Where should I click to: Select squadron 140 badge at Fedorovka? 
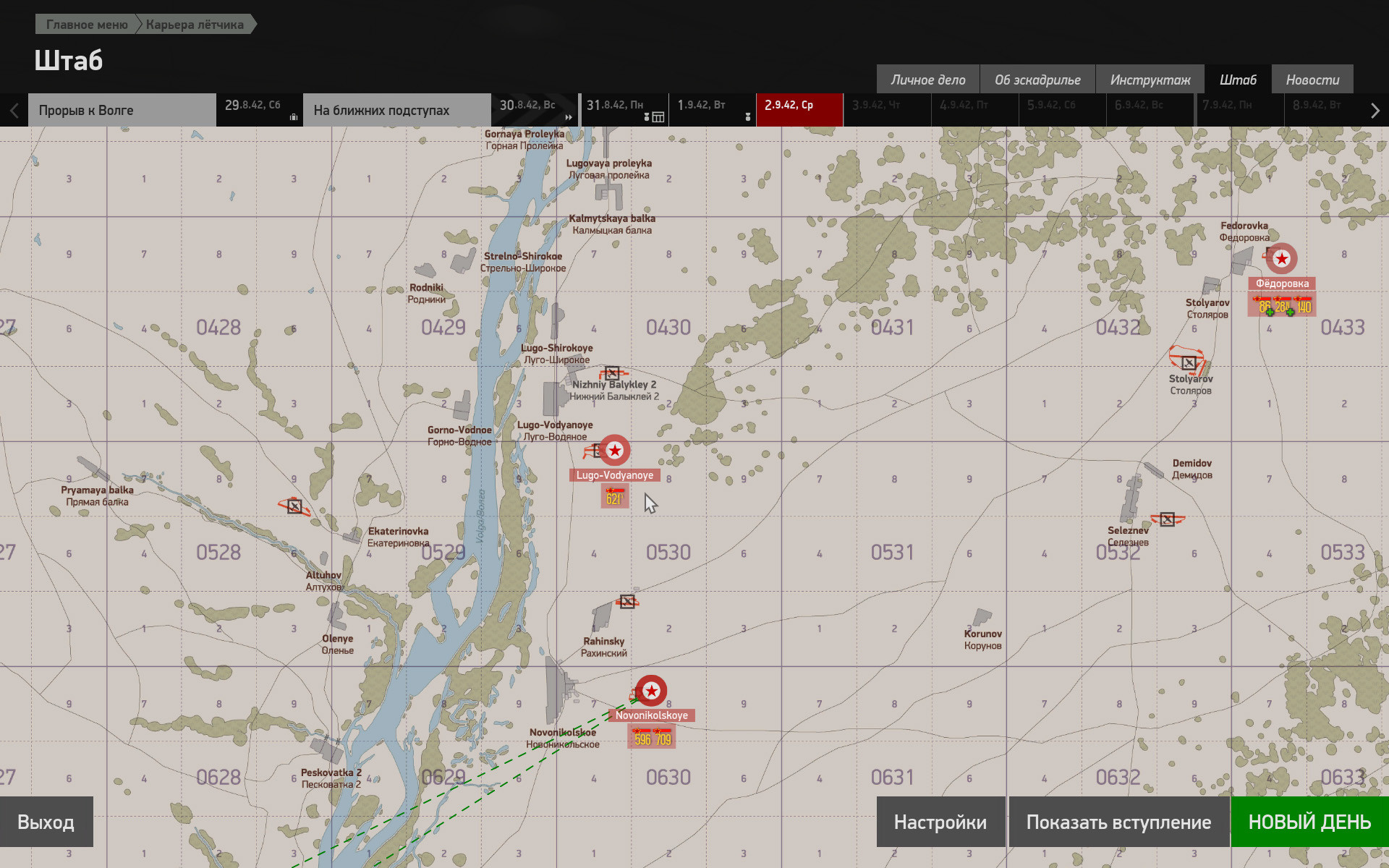1304,306
